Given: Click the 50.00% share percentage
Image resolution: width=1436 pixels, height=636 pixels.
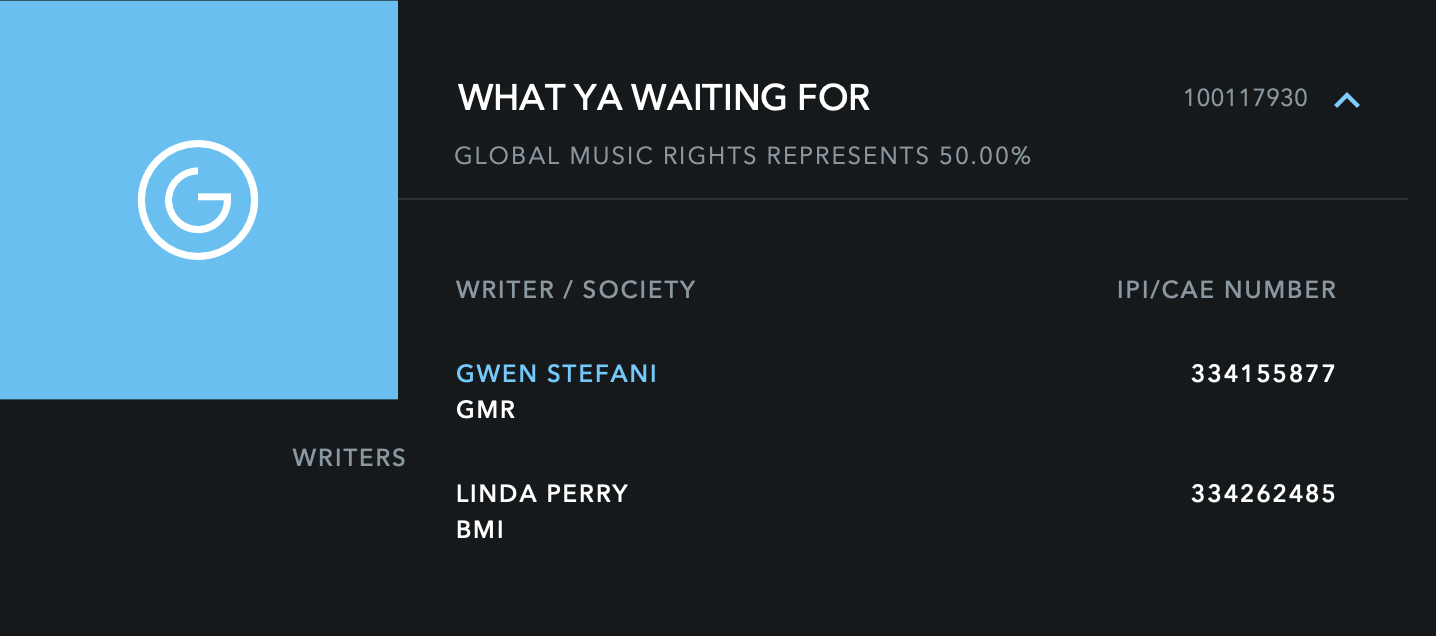Looking at the screenshot, I should [985, 156].
